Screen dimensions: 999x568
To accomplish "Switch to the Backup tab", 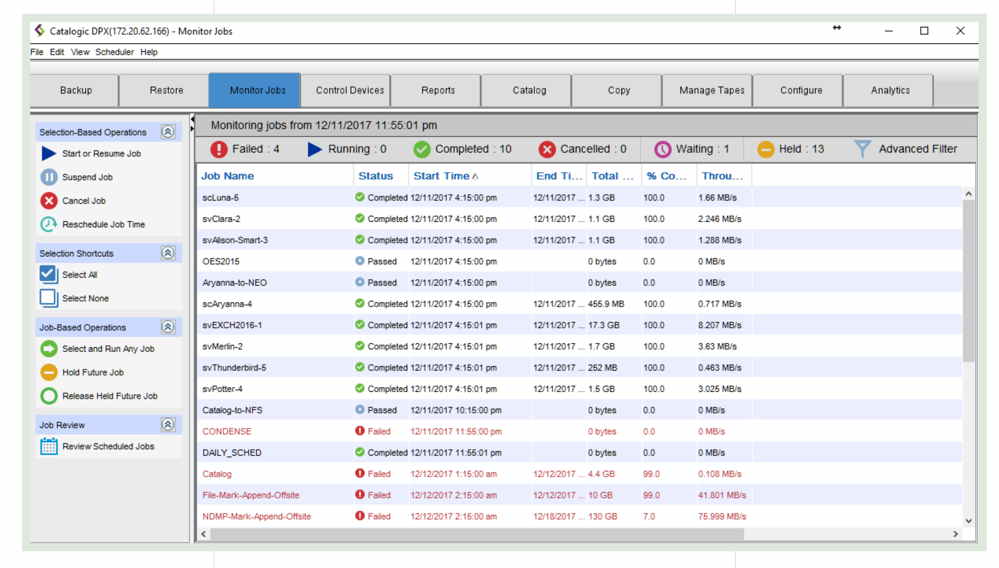I will 75,90.
